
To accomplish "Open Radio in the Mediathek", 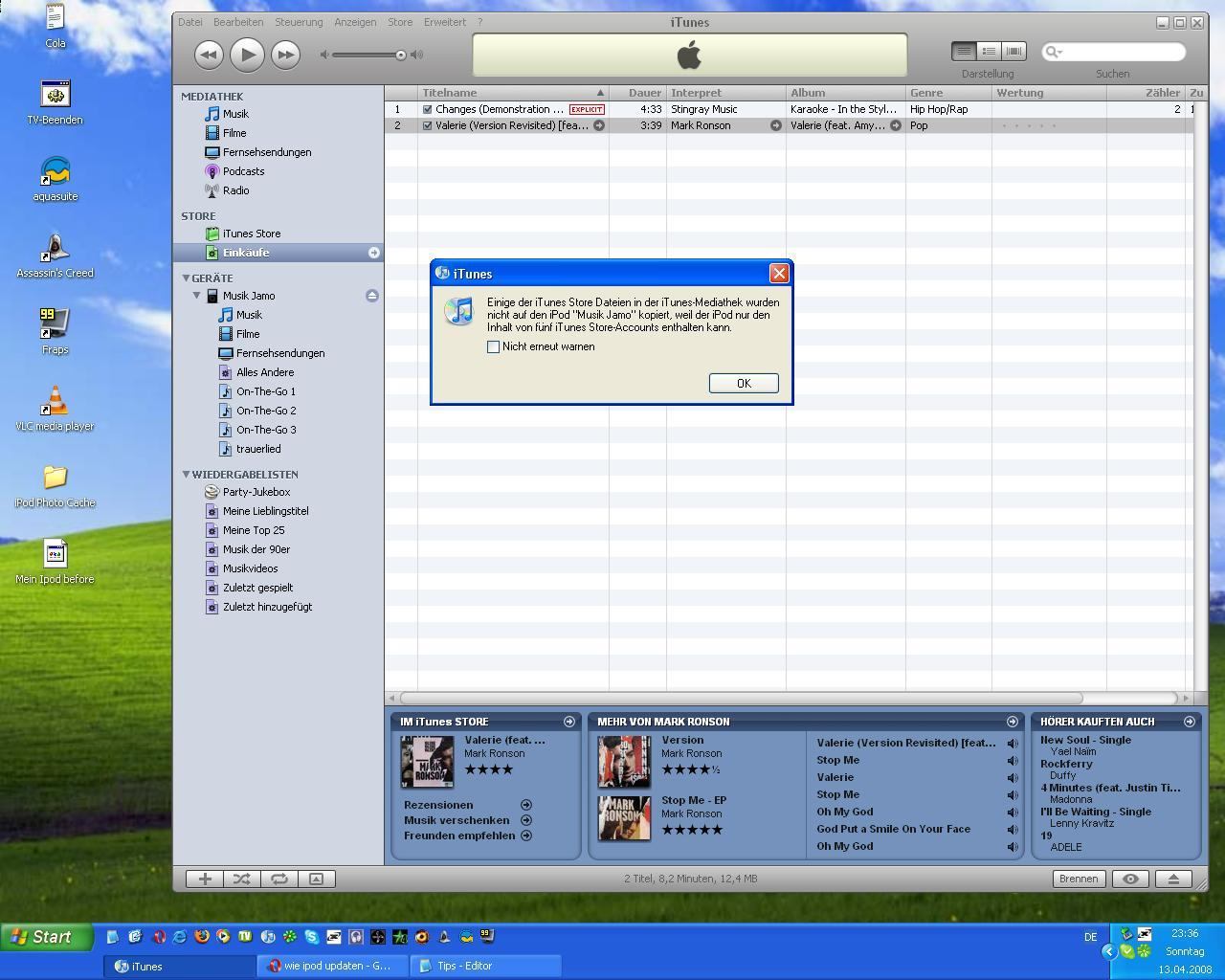I will pyautogui.click(x=235, y=190).
